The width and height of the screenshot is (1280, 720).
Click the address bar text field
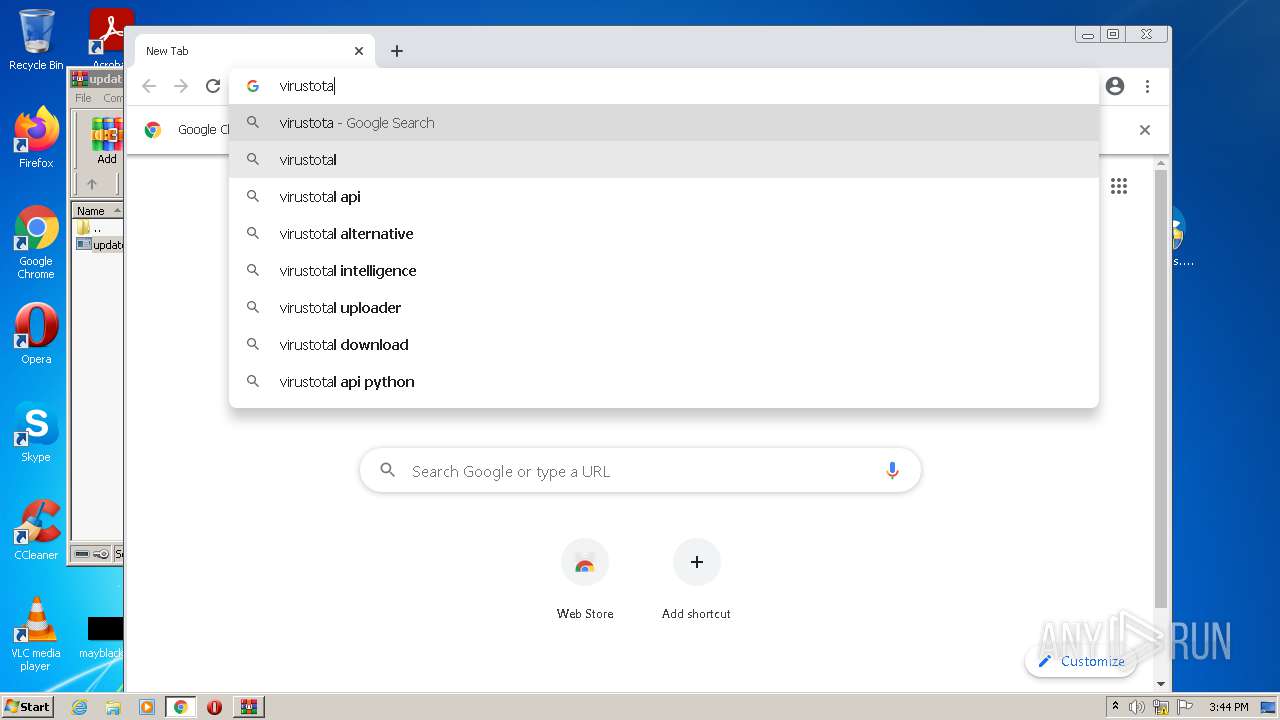664,86
